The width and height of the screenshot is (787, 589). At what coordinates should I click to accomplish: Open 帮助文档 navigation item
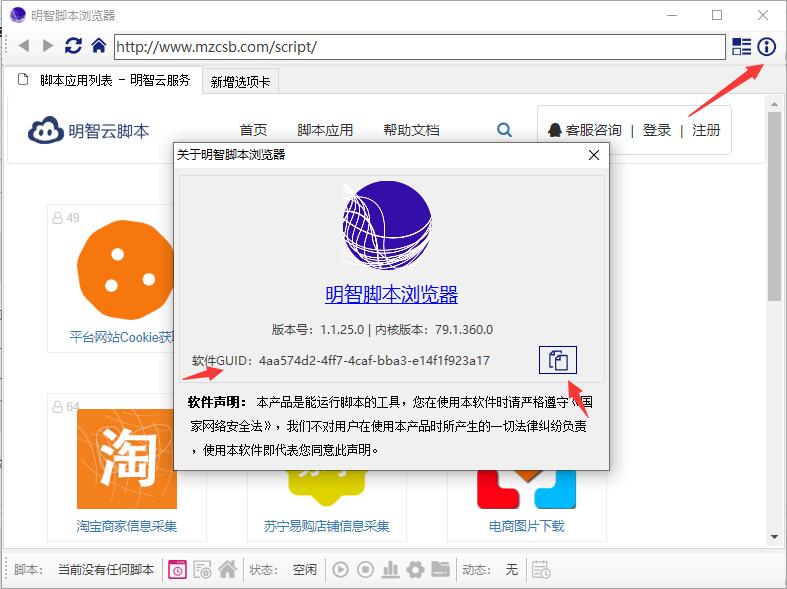[412, 130]
